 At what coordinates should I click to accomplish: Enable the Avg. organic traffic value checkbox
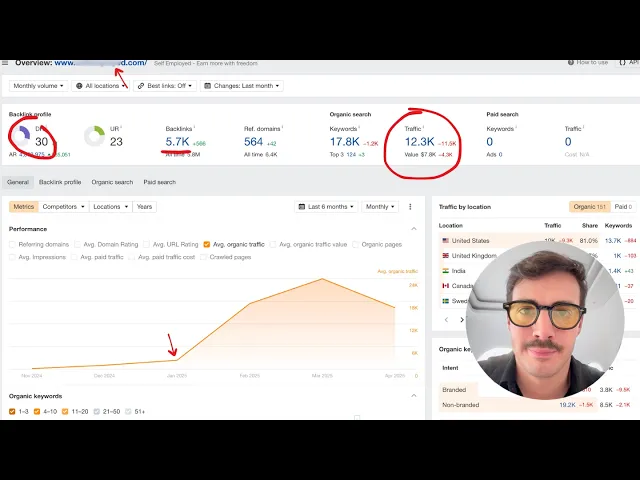pos(273,244)
